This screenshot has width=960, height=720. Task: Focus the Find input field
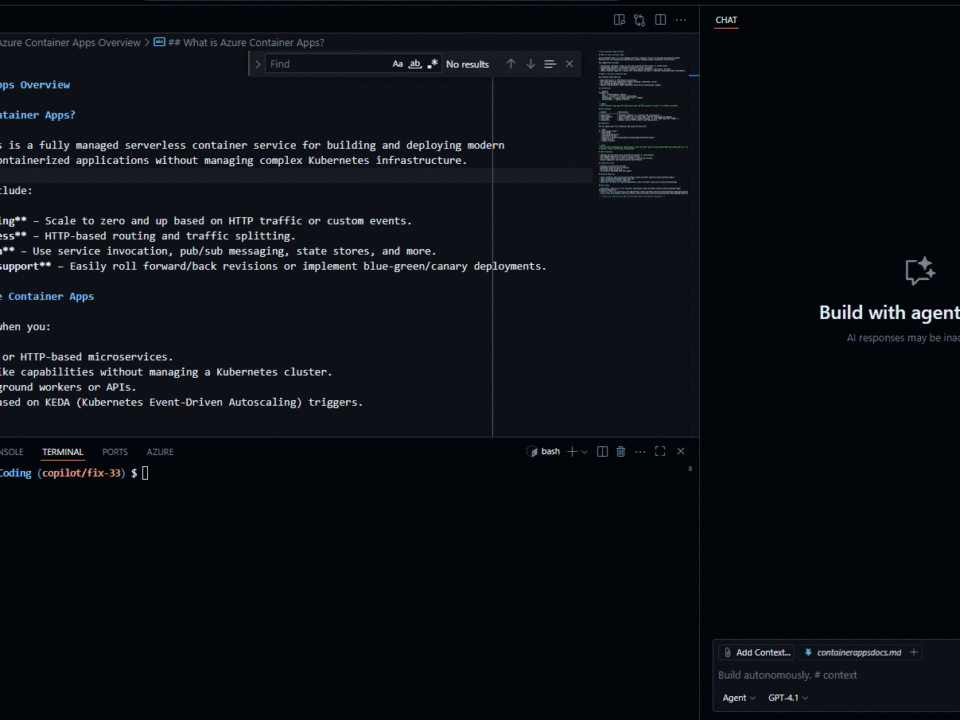(328, 64)
